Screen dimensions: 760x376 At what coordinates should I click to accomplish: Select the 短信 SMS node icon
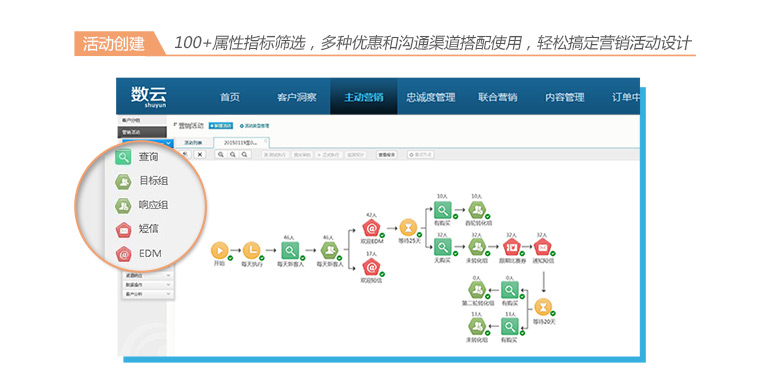(124, 230)
